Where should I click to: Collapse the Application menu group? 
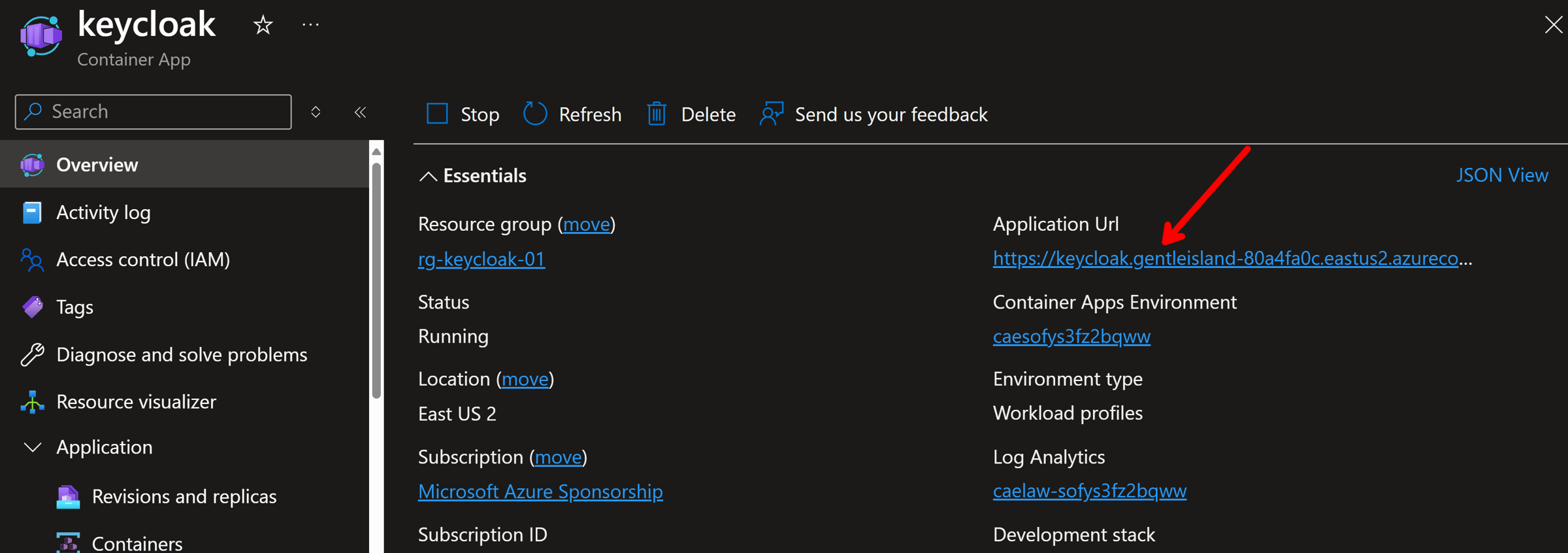tap(32, 447)
